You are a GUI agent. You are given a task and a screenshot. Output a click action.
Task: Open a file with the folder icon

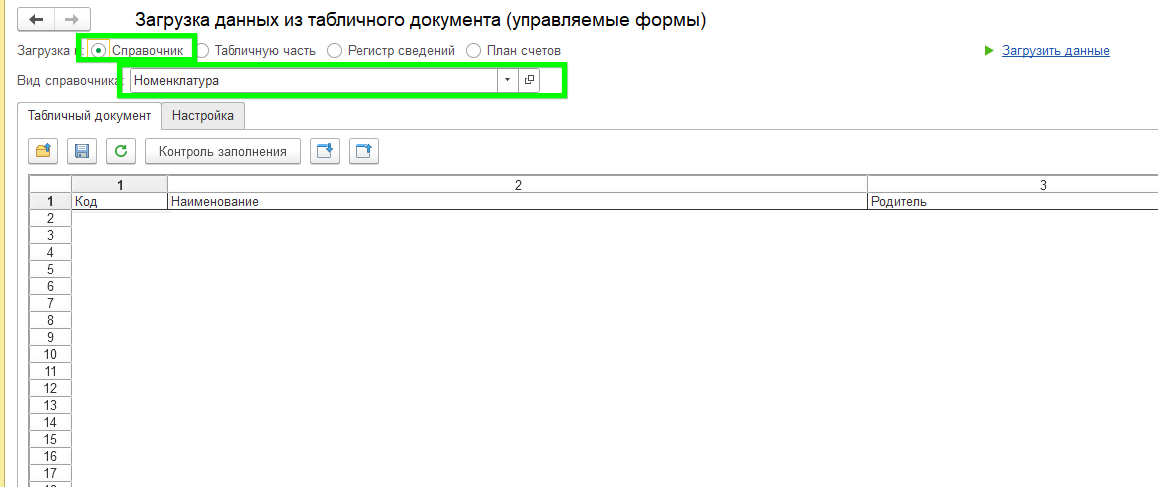tap(43, 151)
